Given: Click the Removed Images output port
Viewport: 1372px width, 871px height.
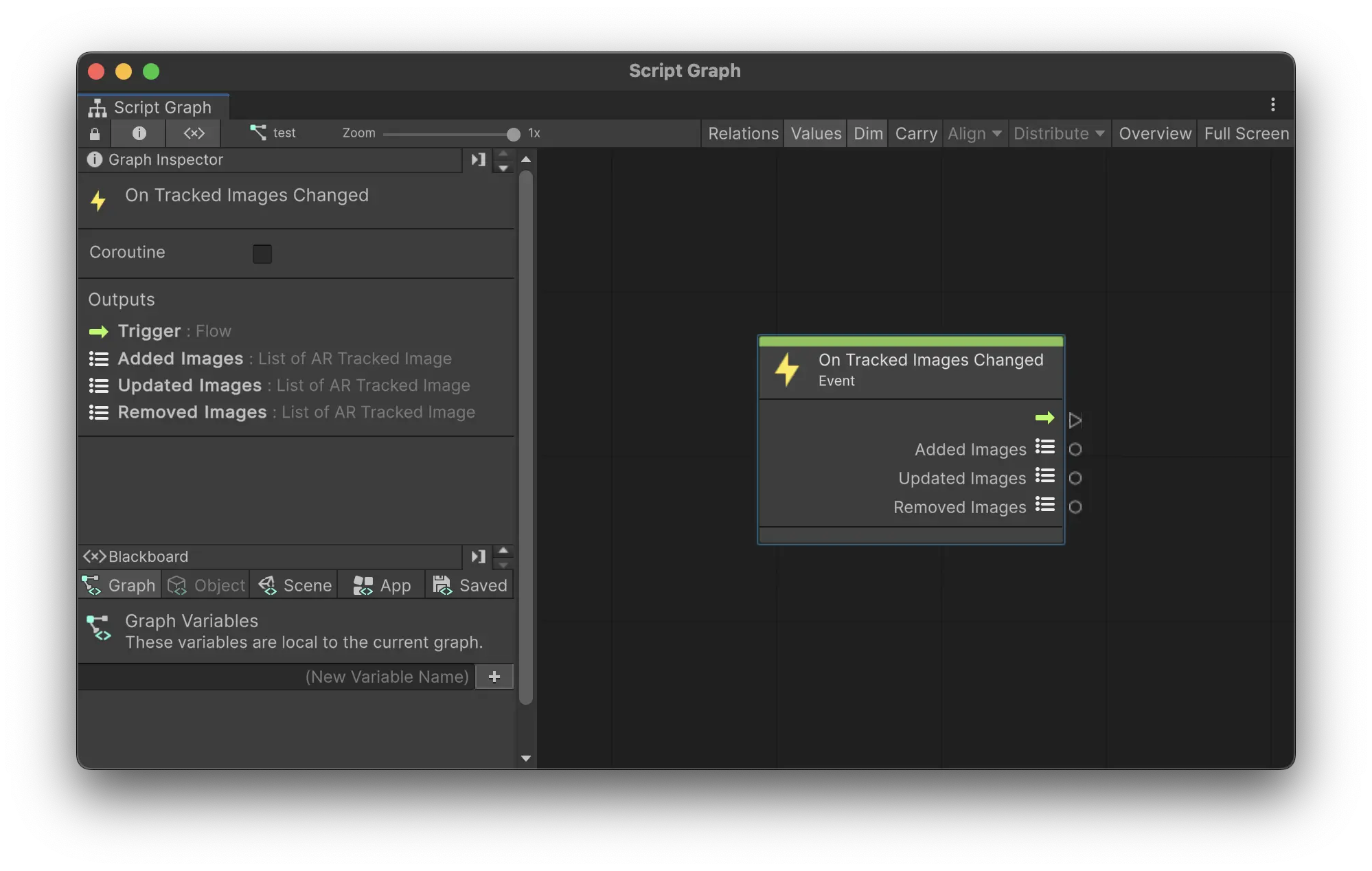Looking at the screenshot, I should [1075, 508].
